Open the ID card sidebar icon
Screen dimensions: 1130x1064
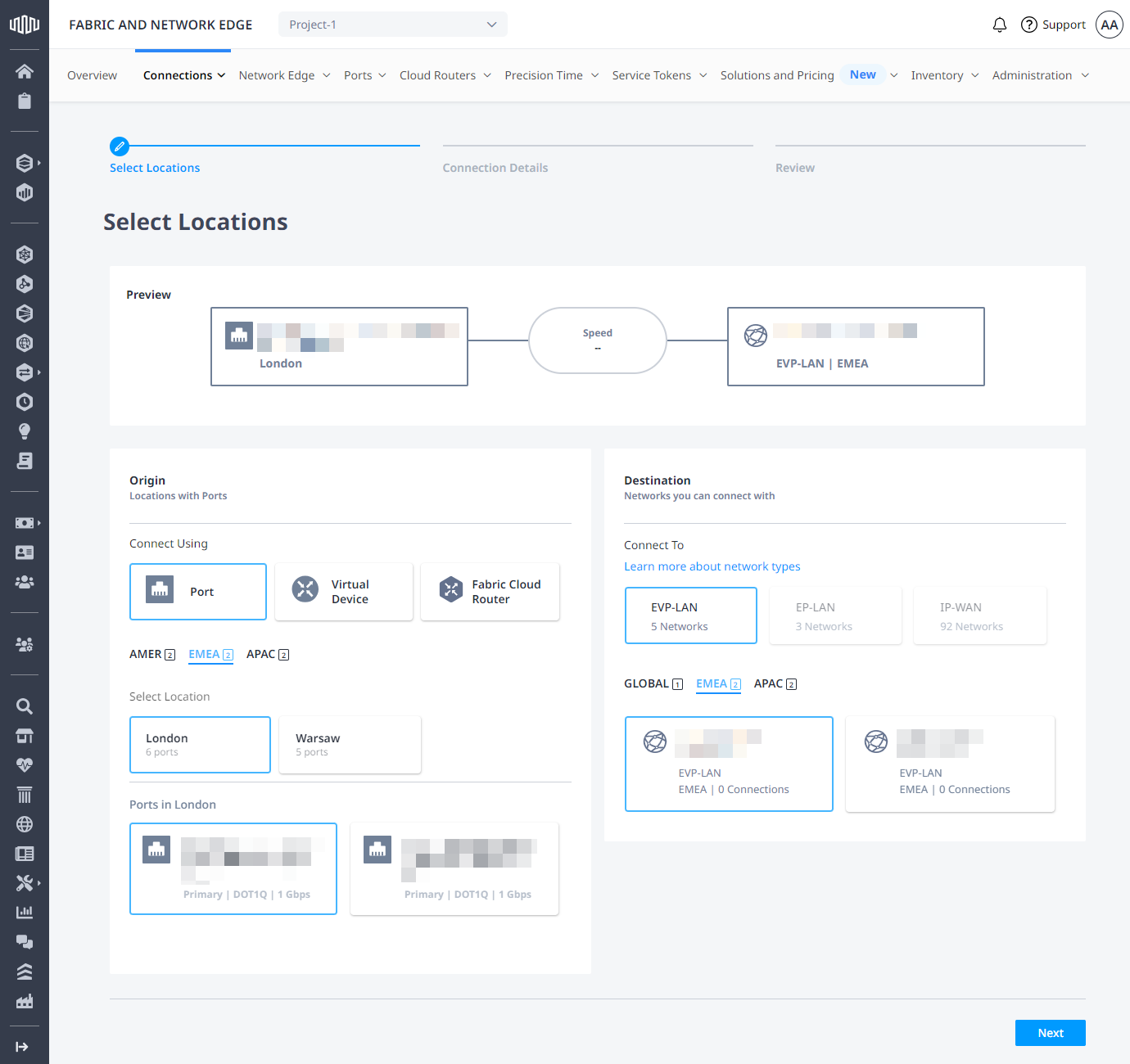point(25,552)
